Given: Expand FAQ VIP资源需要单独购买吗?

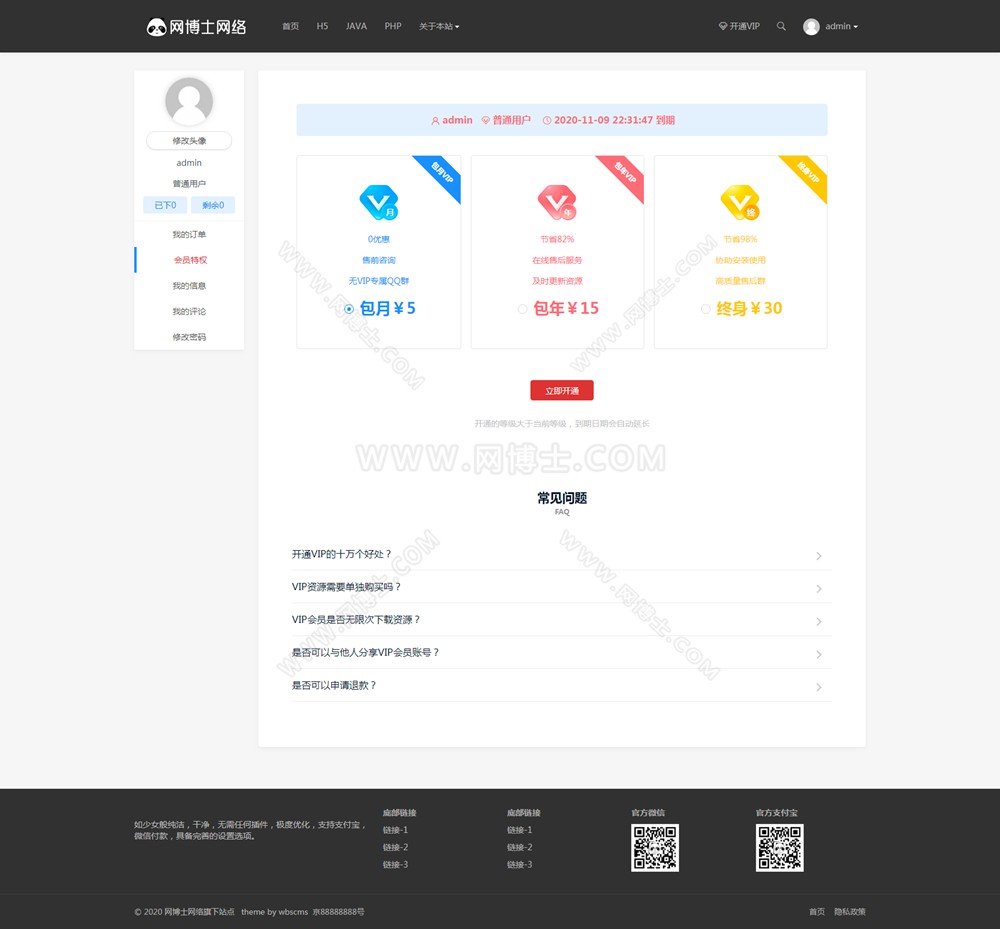Looking at the screenshot, I should [x=561, y=587].
